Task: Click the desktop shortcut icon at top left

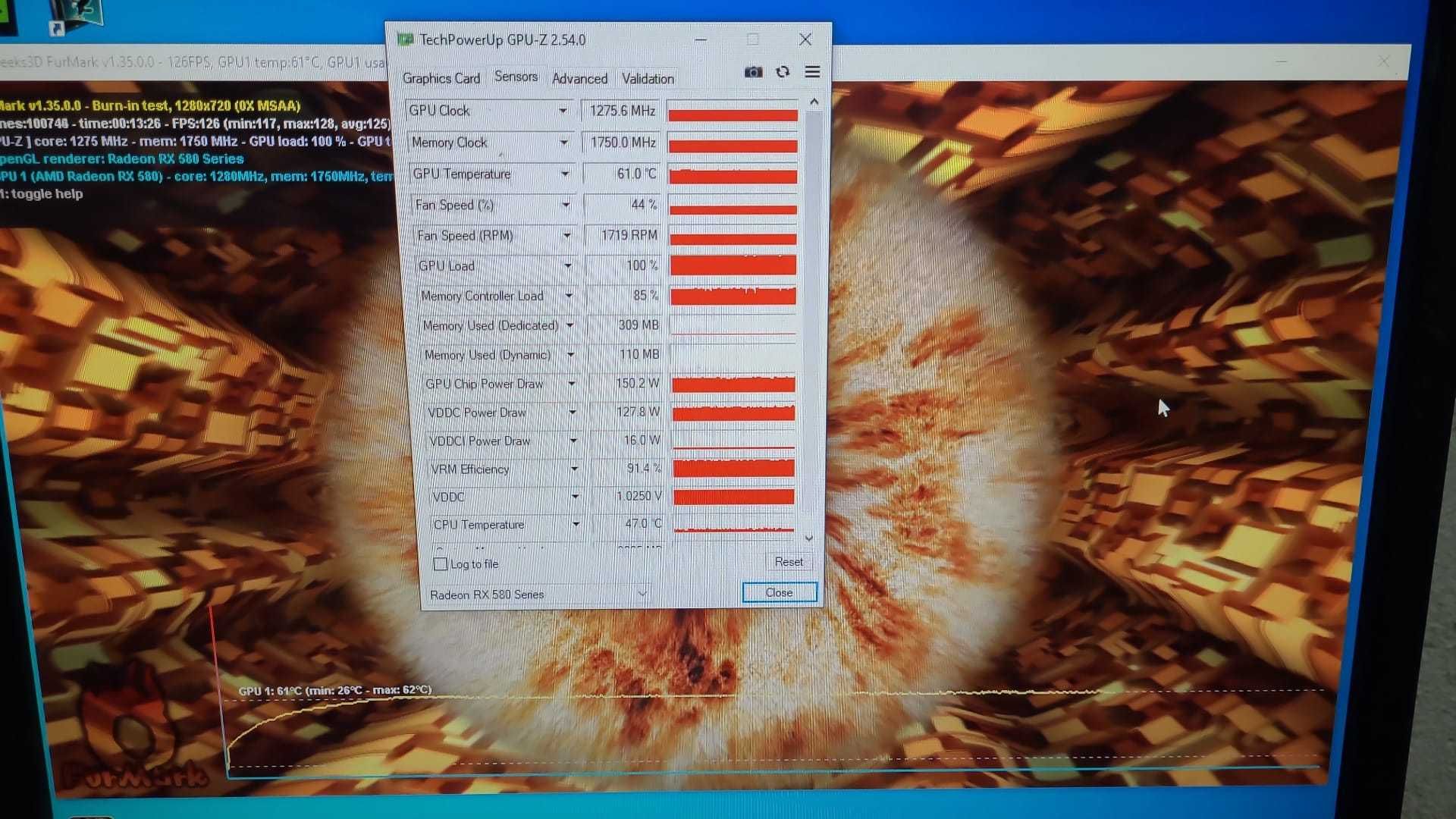Action: click(x=76, y=17)
